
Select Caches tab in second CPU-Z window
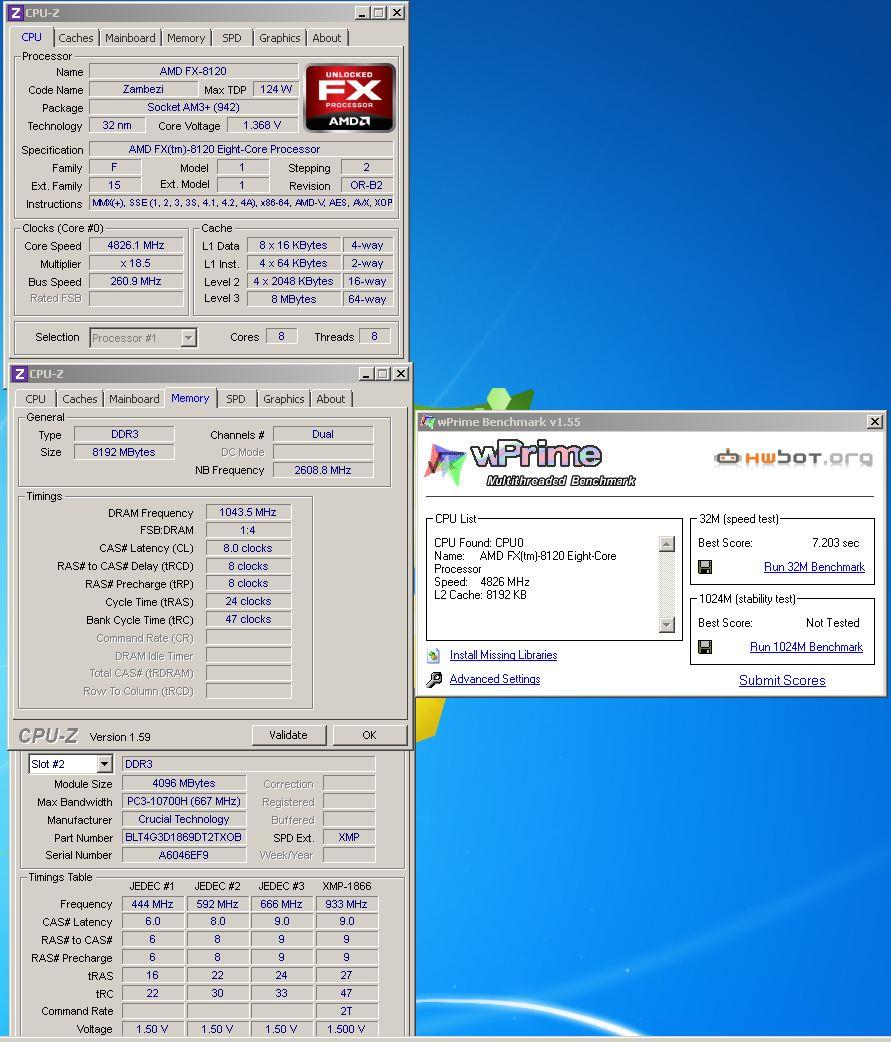pyautogui.click(x=80, y=399)
